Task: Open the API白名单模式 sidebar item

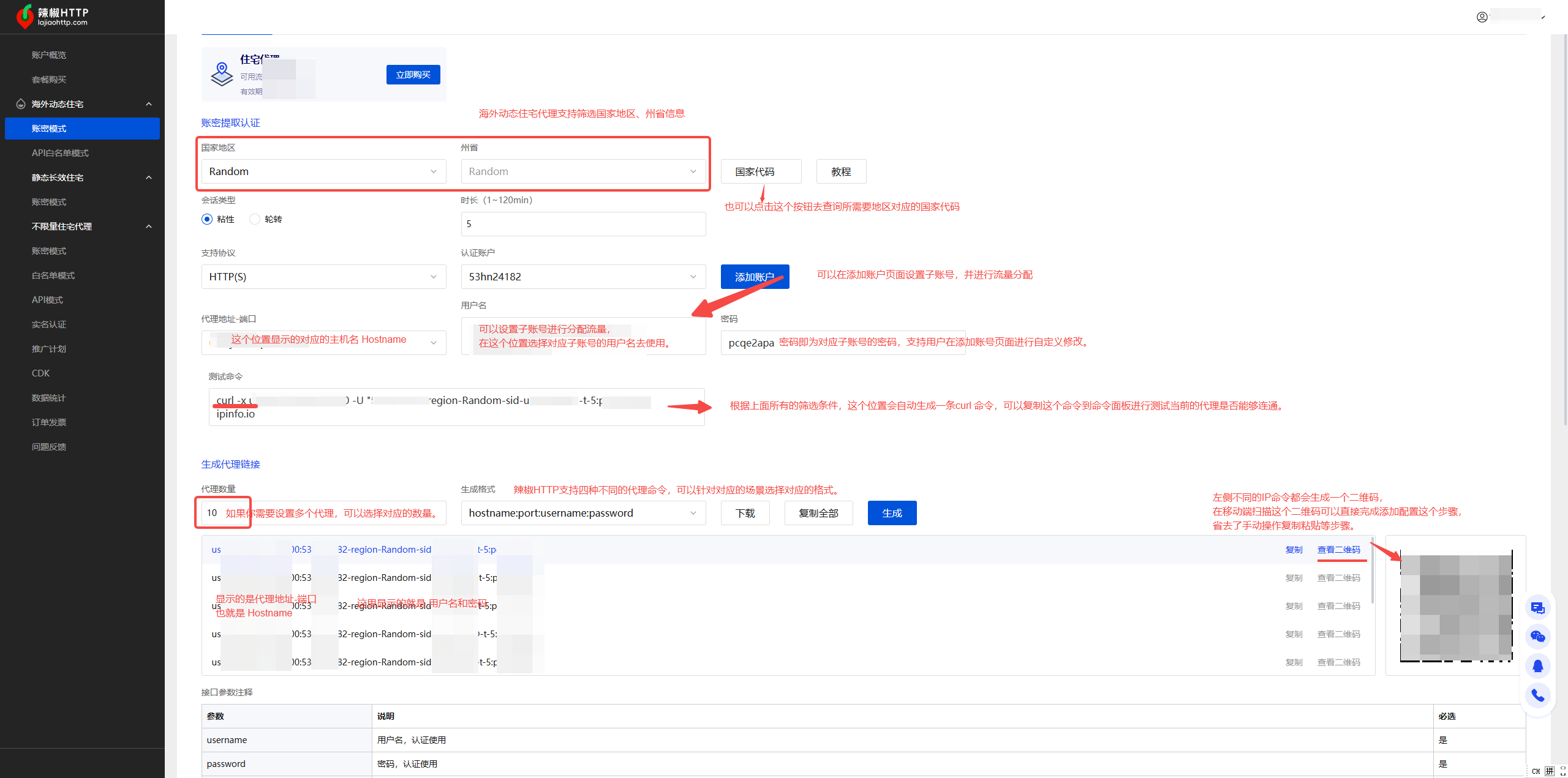Action: click(60, 153)
